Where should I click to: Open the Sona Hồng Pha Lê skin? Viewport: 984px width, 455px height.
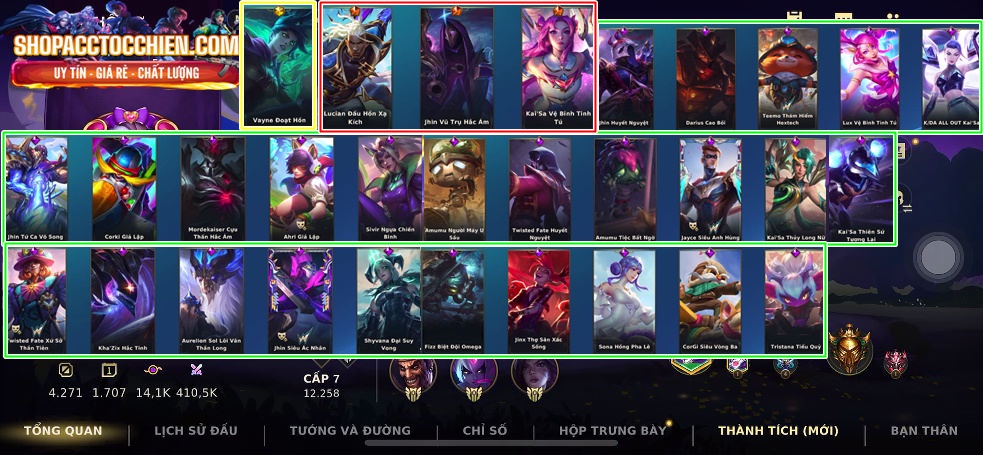pyautogui.click(x=624, y=302)
